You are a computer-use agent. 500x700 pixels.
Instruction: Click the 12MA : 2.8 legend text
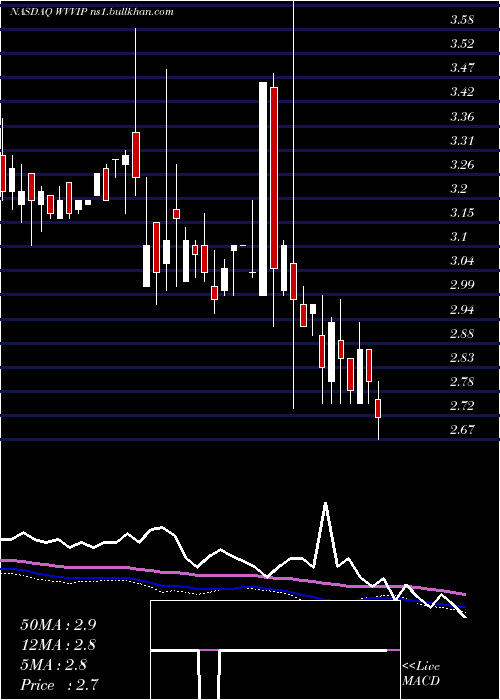click(x=58, y=645)
